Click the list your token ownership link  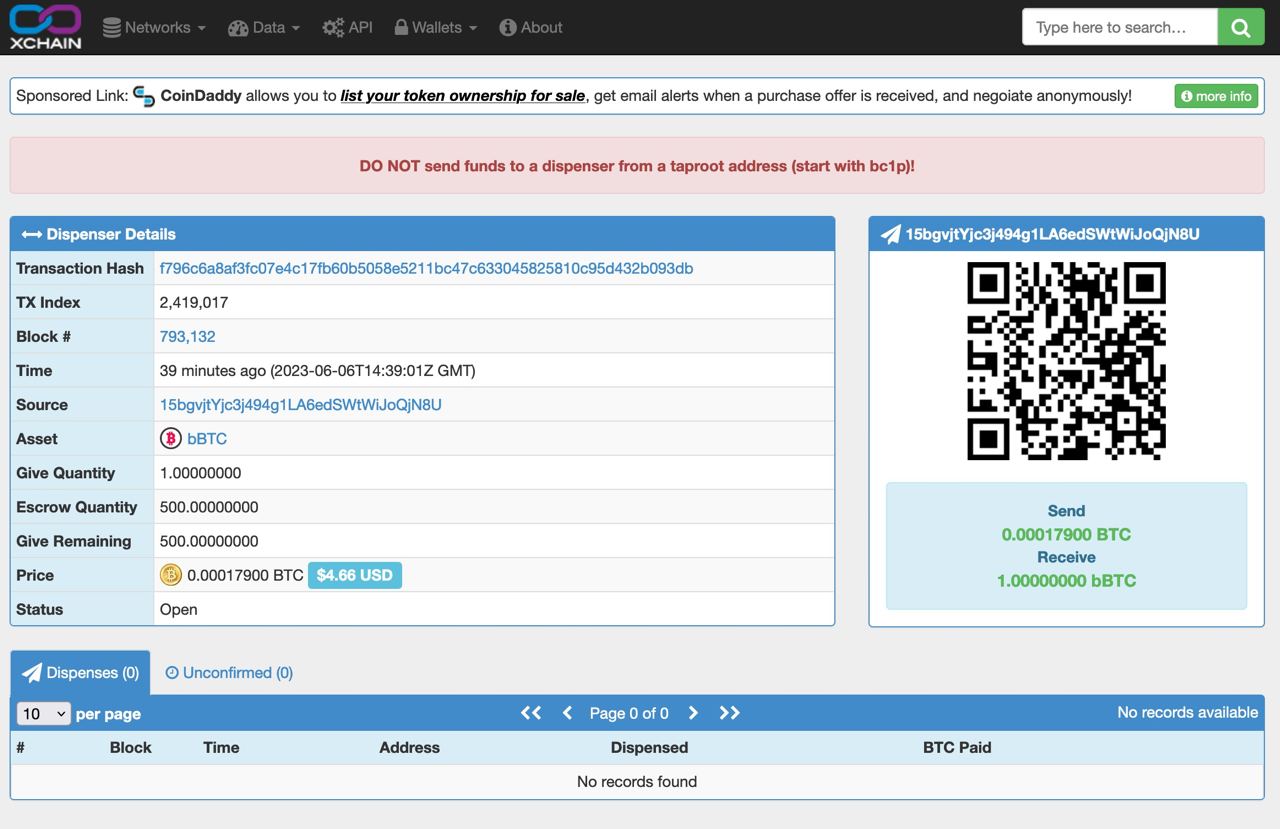click(x=463, y=96)
